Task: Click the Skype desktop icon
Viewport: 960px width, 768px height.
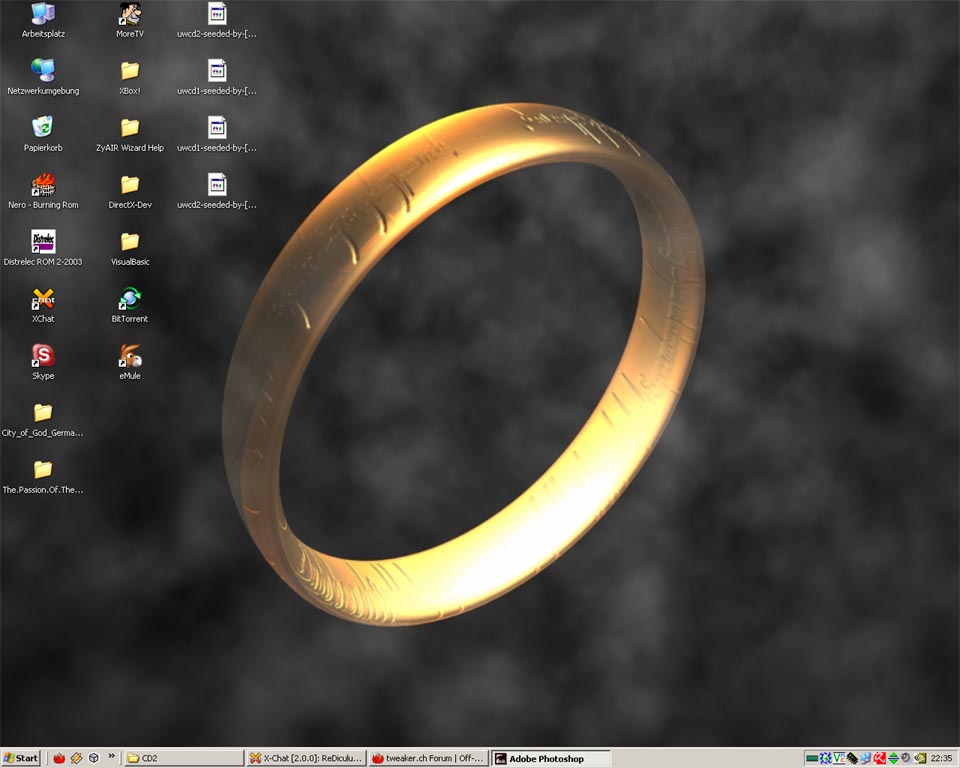Action: [x=43, y=355]
